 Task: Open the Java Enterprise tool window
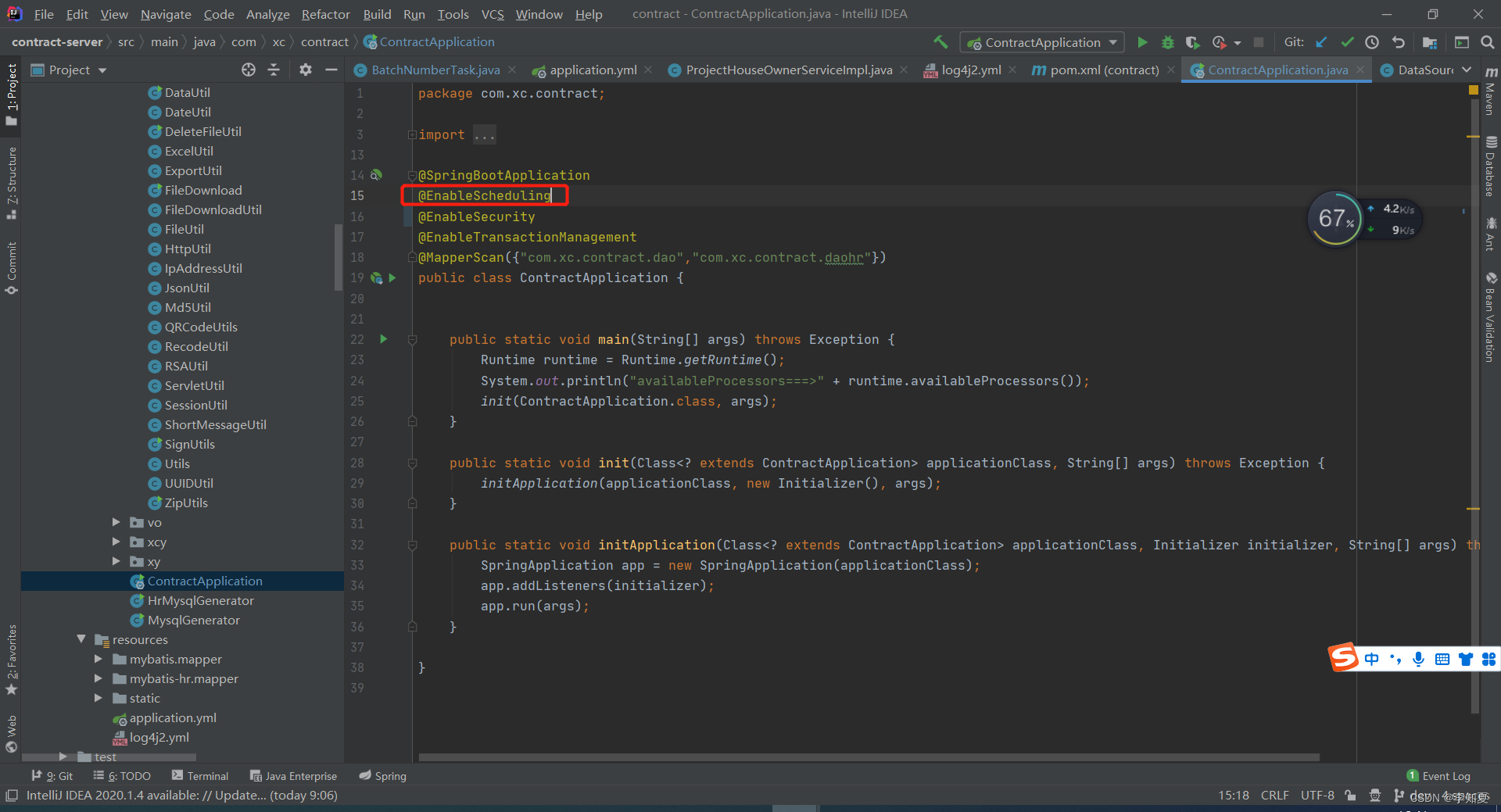click(293, 776)
